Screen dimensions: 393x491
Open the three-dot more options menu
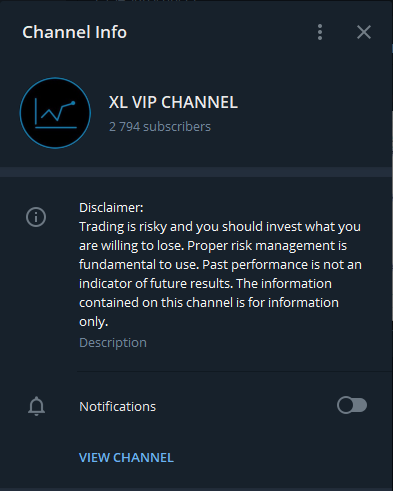click(x=320, y=32)
